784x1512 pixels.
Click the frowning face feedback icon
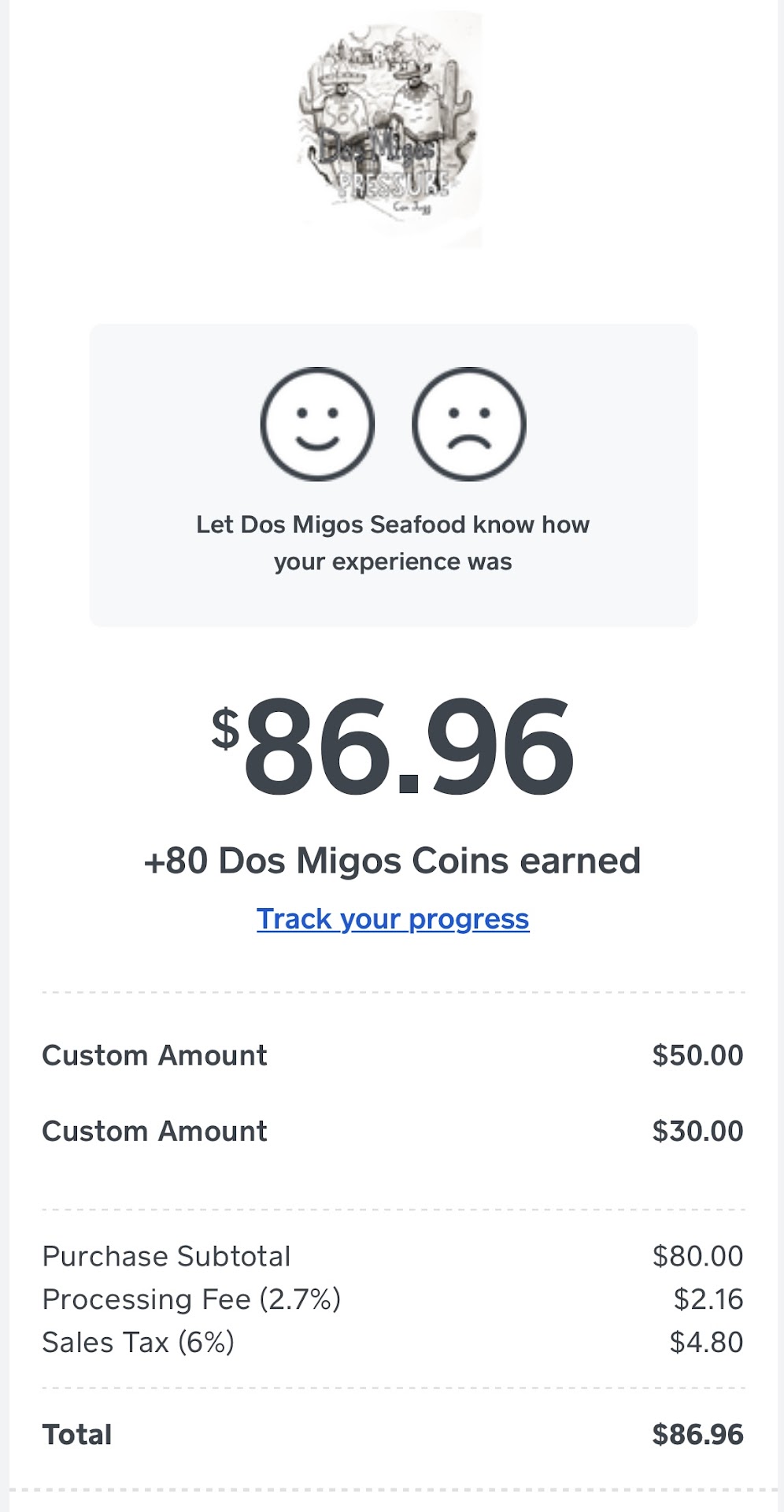tap(468, 424)
